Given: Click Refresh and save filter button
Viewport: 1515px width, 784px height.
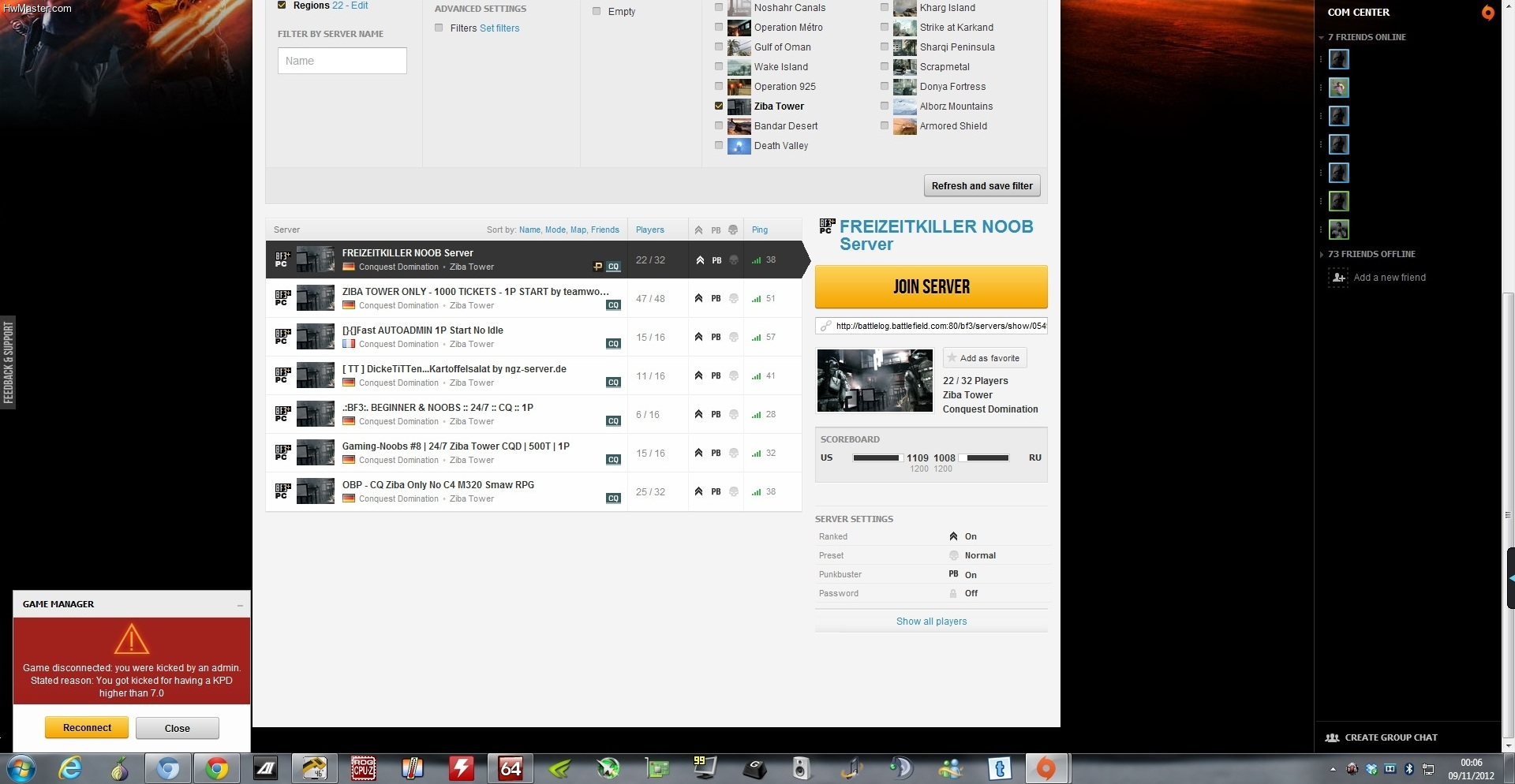Looking at the screenshot, I should coord(982,186).
